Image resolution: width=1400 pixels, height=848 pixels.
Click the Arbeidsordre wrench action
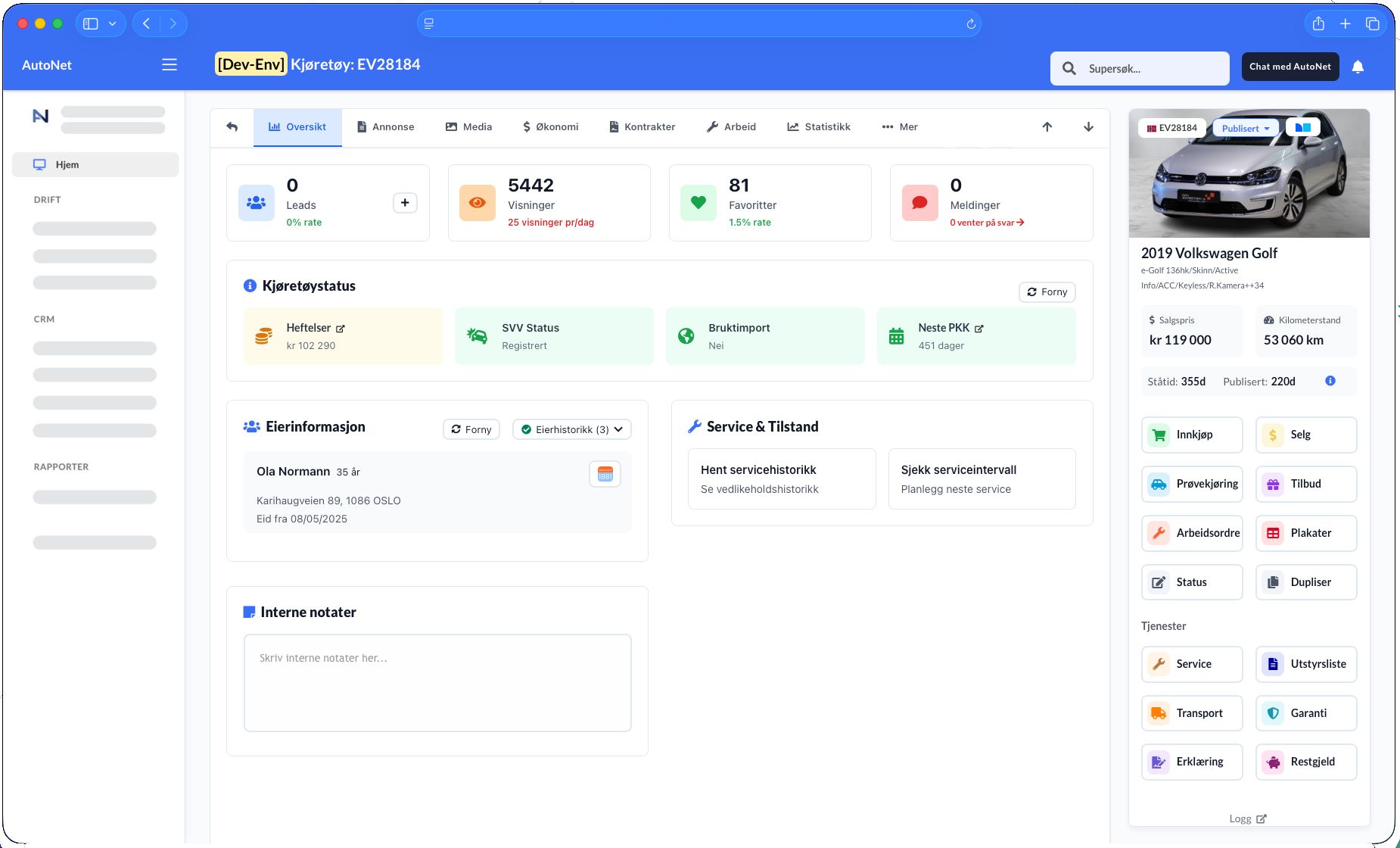pos(1192,533)
